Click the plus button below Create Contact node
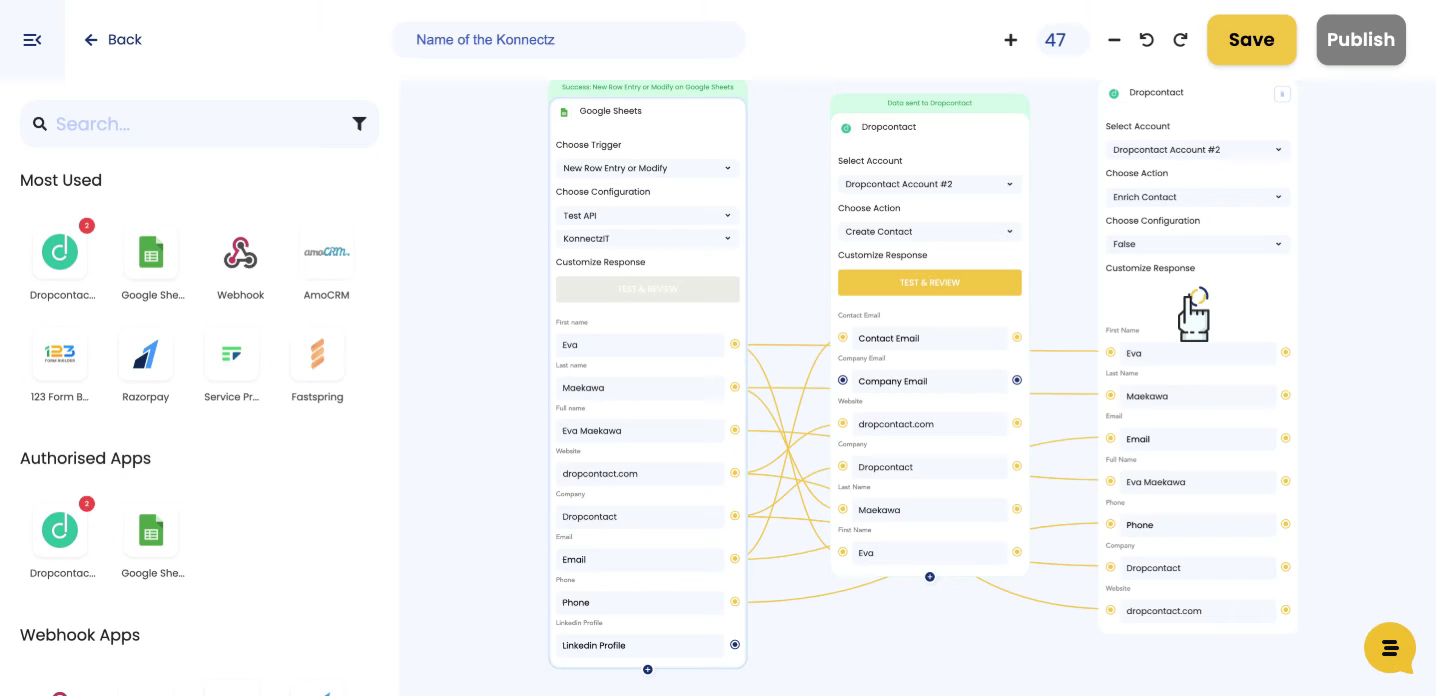The image size is (1436, 696). [x=930, y=577]
